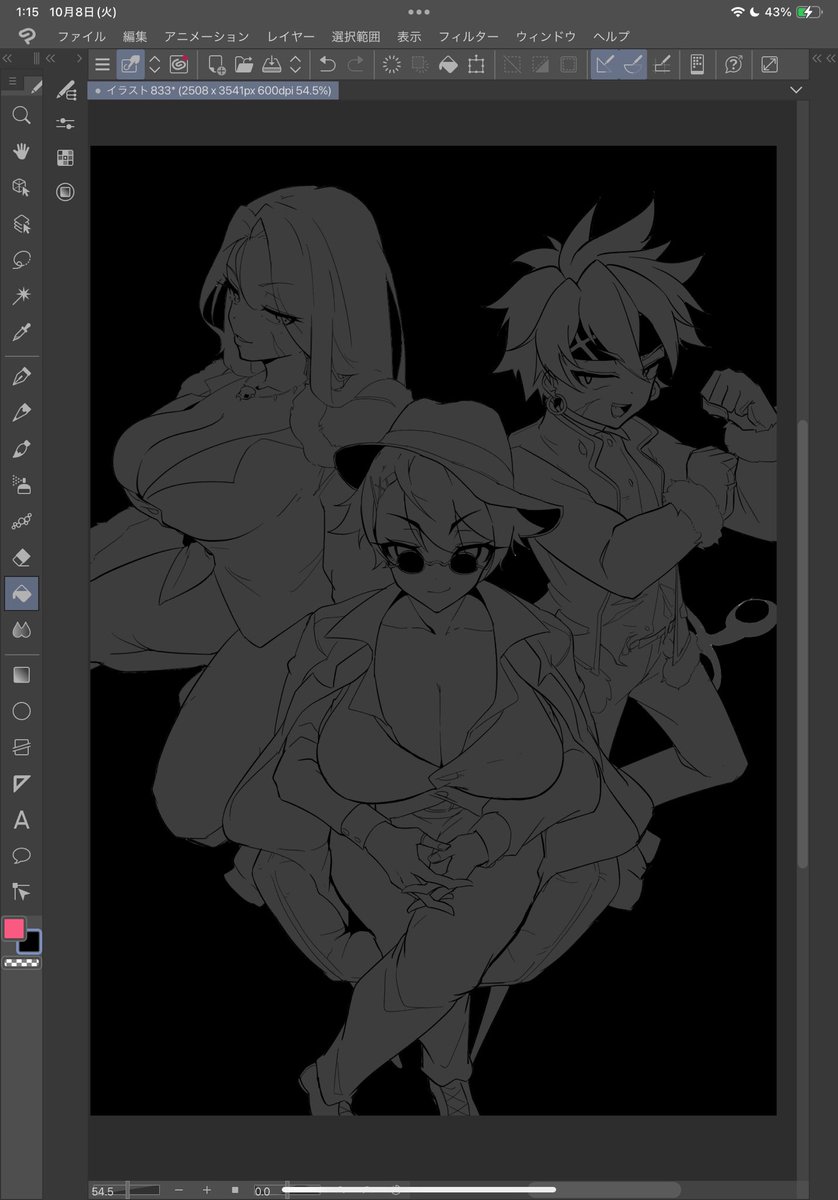Select the Fill bucket tool in tool palette
The image size is (838, 1200).
point(21,593)
